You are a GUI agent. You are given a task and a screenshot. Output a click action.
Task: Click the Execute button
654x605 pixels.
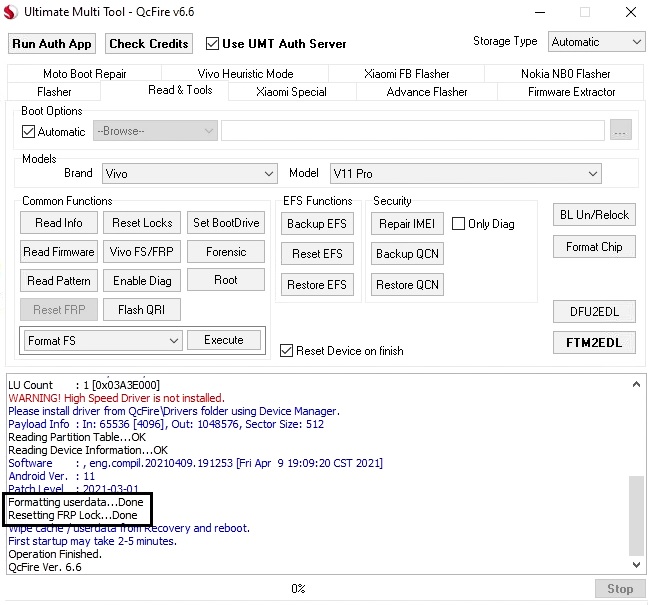pyautogui.click(x=224, y=340)
